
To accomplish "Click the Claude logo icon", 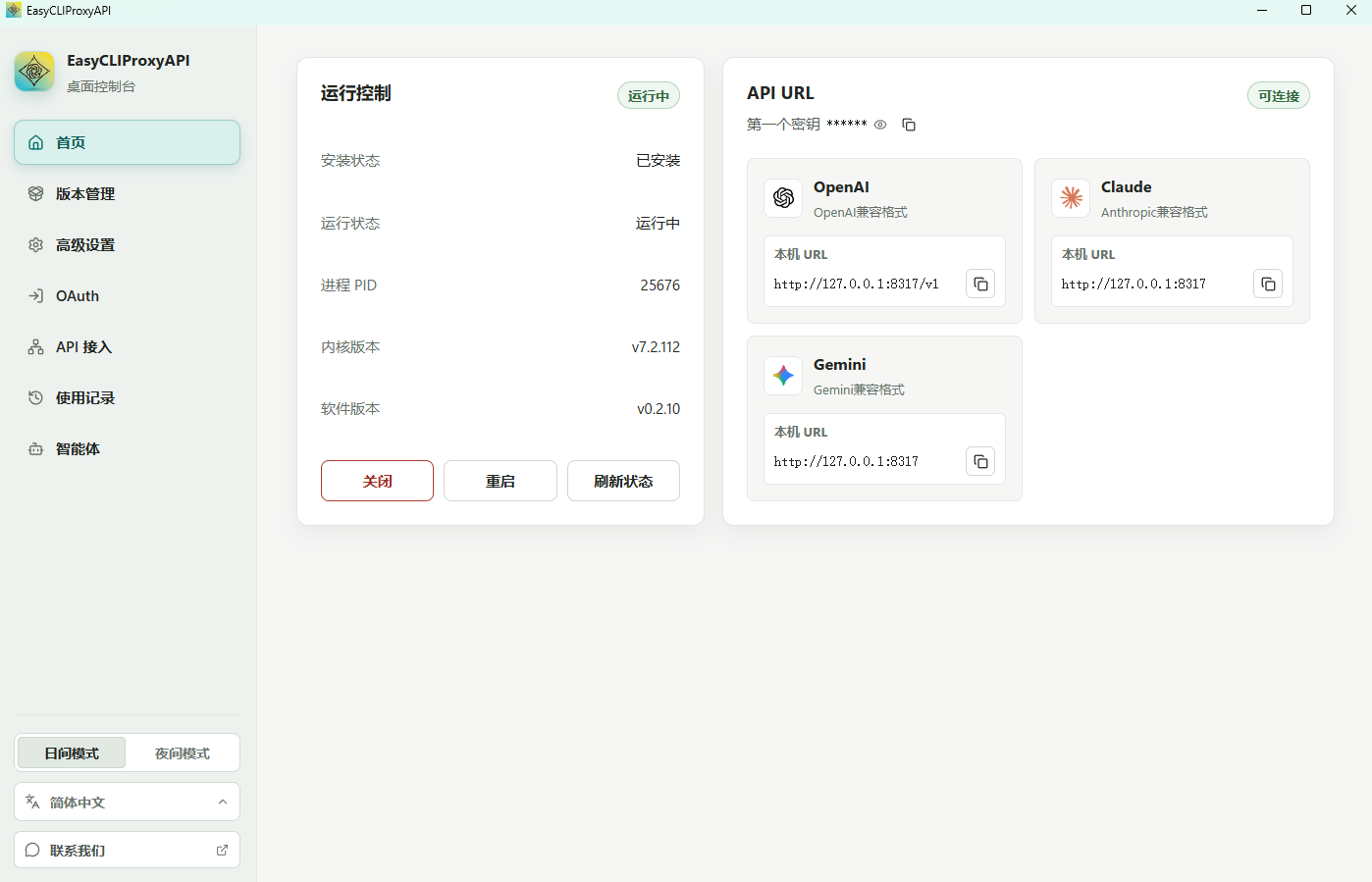I will [1071, 197].
